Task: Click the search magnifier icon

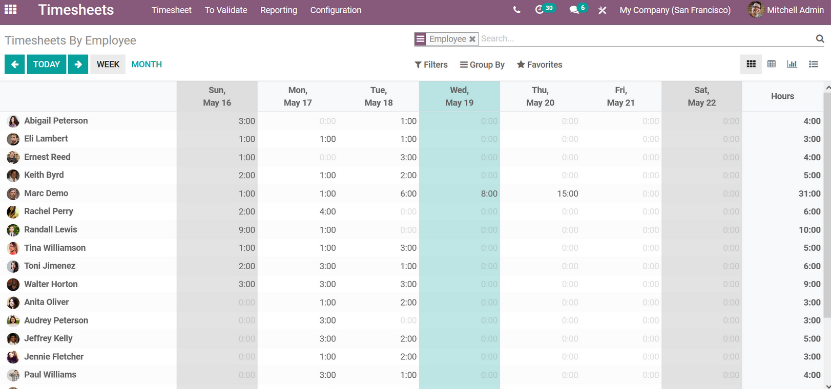Action: tap(820, 39)
